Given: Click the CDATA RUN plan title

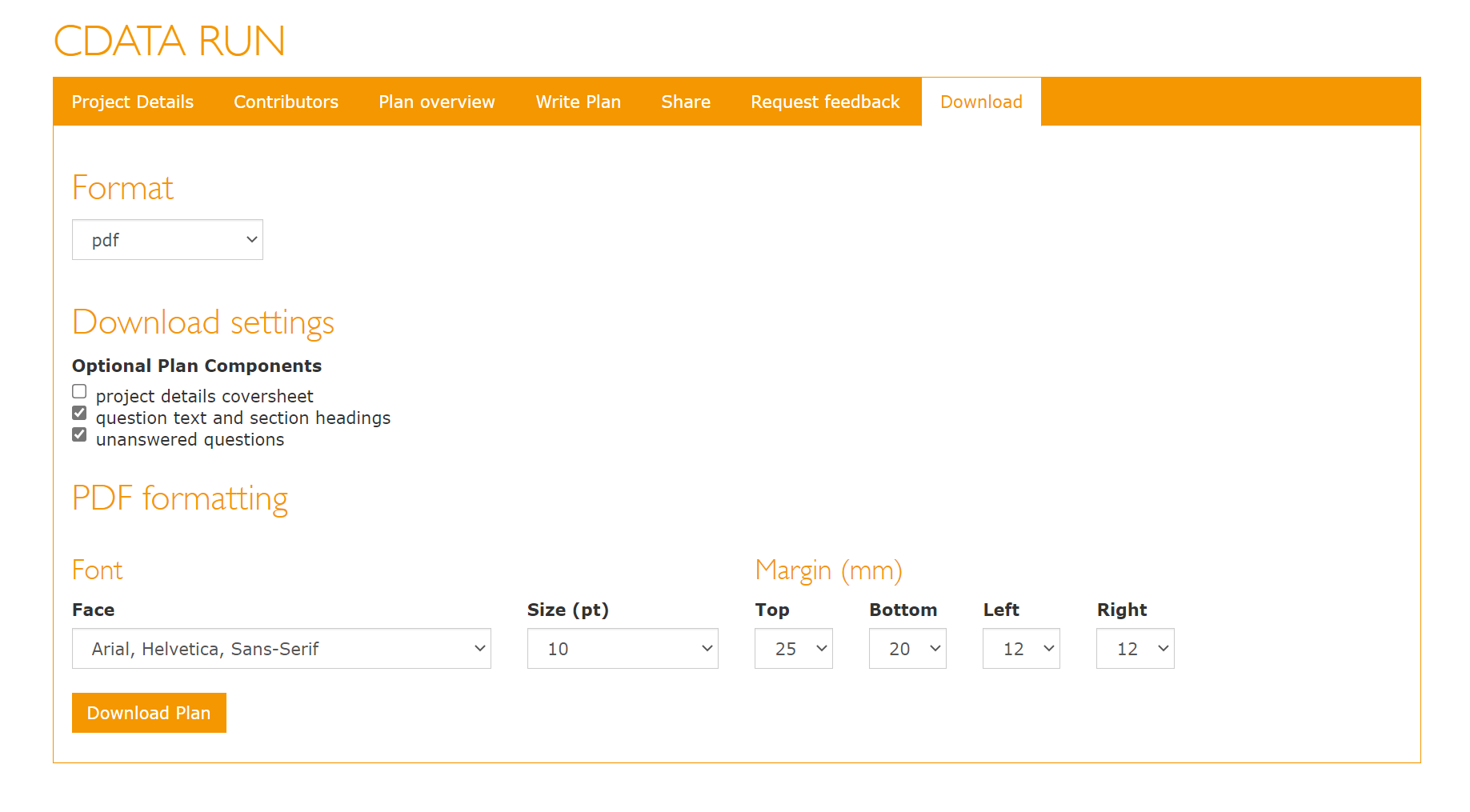Looking at the screenshot, I should (x=169, y=41).
